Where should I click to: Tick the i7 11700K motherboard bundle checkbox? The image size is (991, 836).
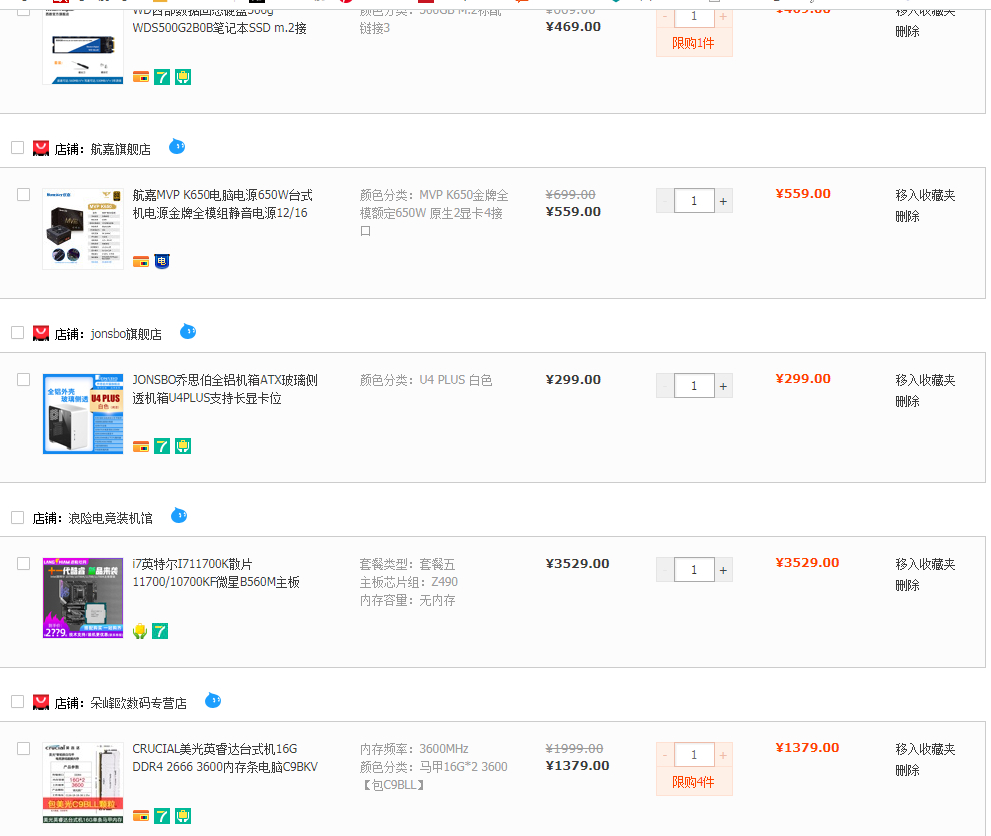pos(23,564)
